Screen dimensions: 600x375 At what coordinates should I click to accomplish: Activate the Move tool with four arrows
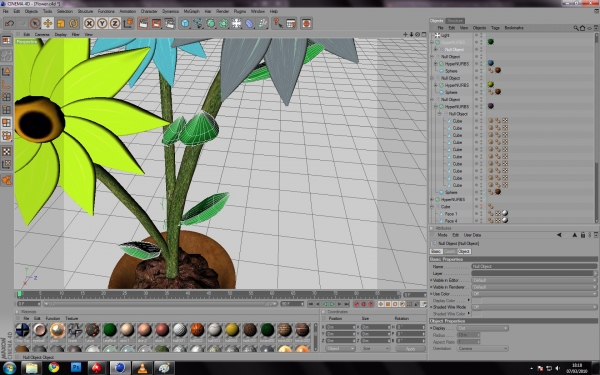47,23
